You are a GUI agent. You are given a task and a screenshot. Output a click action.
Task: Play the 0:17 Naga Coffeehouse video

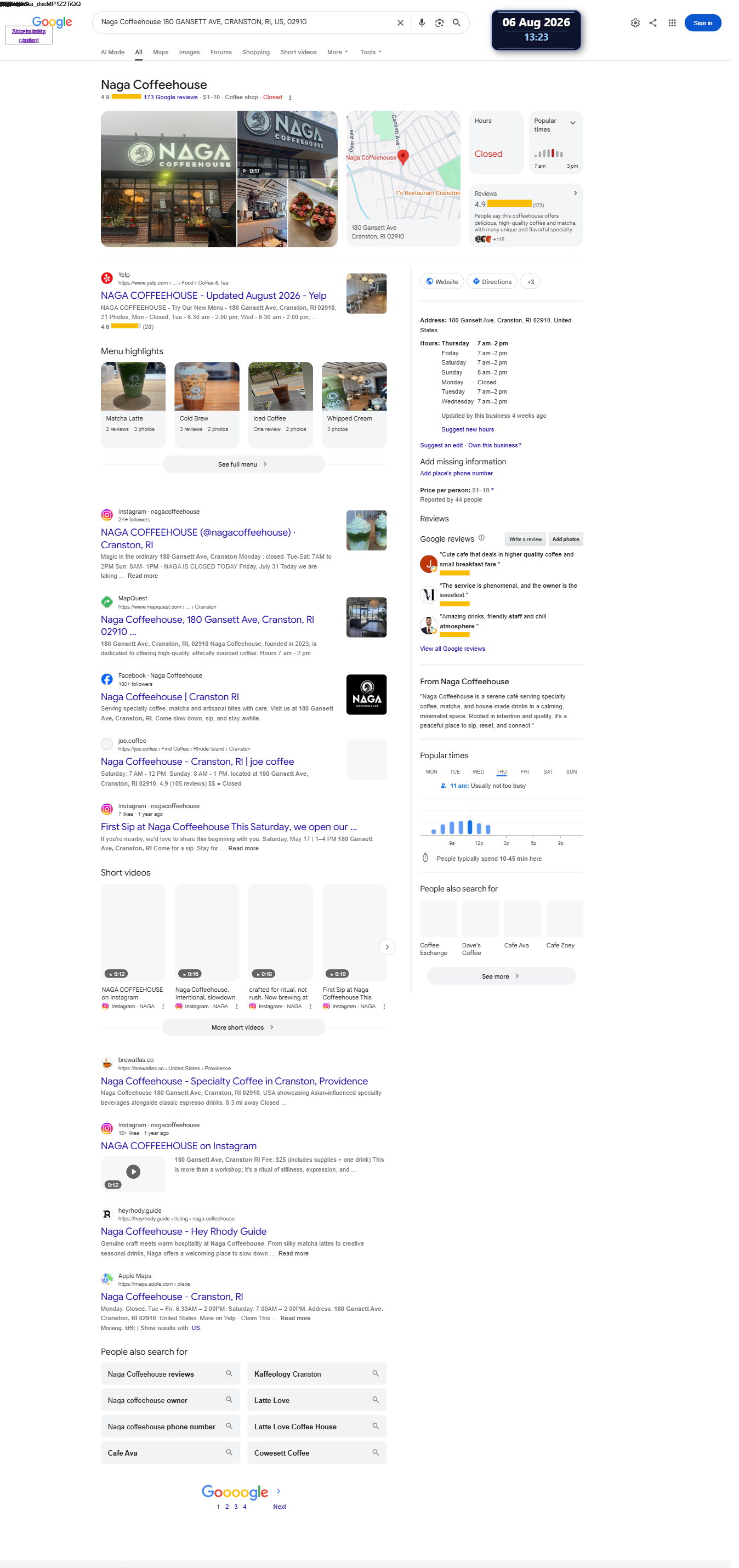287,144
